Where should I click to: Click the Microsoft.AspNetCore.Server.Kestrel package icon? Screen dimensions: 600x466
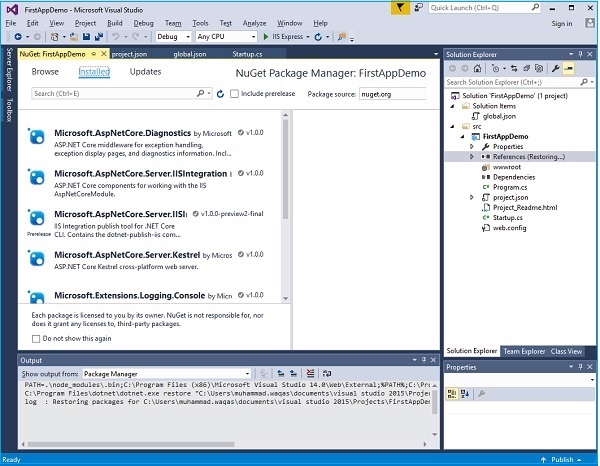pyautogui.click(x=37, y=258)
